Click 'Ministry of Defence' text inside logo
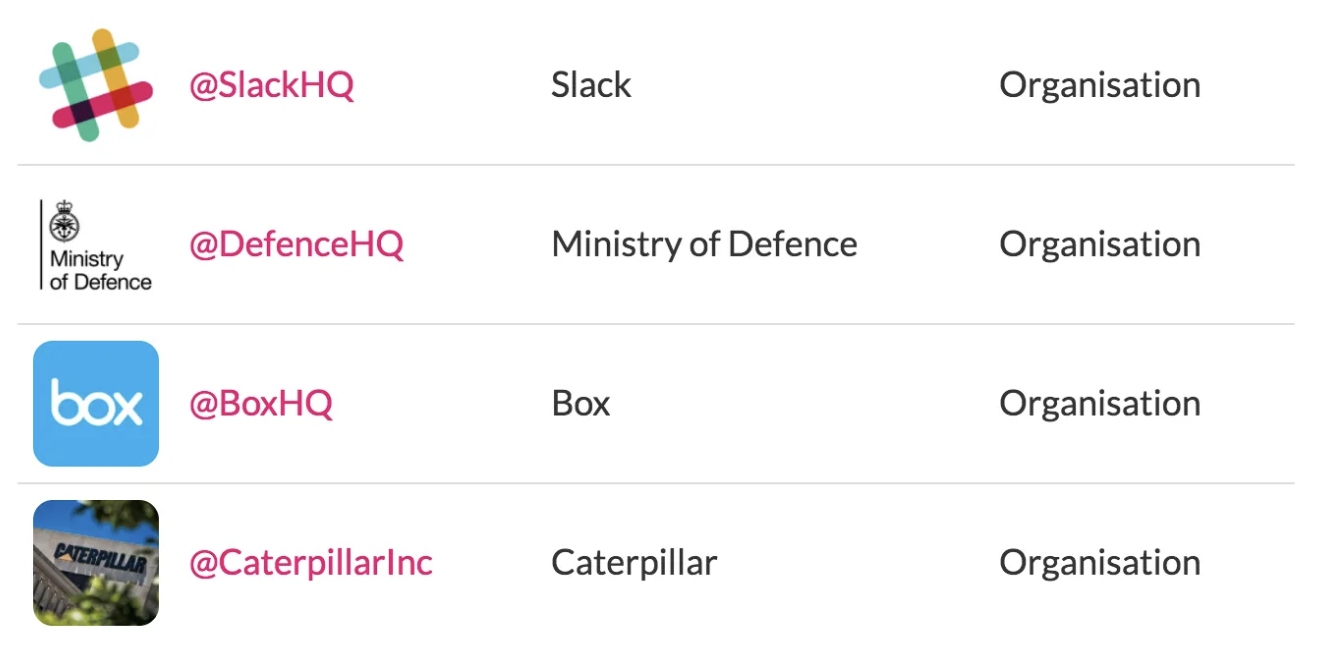Screen dimensions: 1328x660 (100, 270)
